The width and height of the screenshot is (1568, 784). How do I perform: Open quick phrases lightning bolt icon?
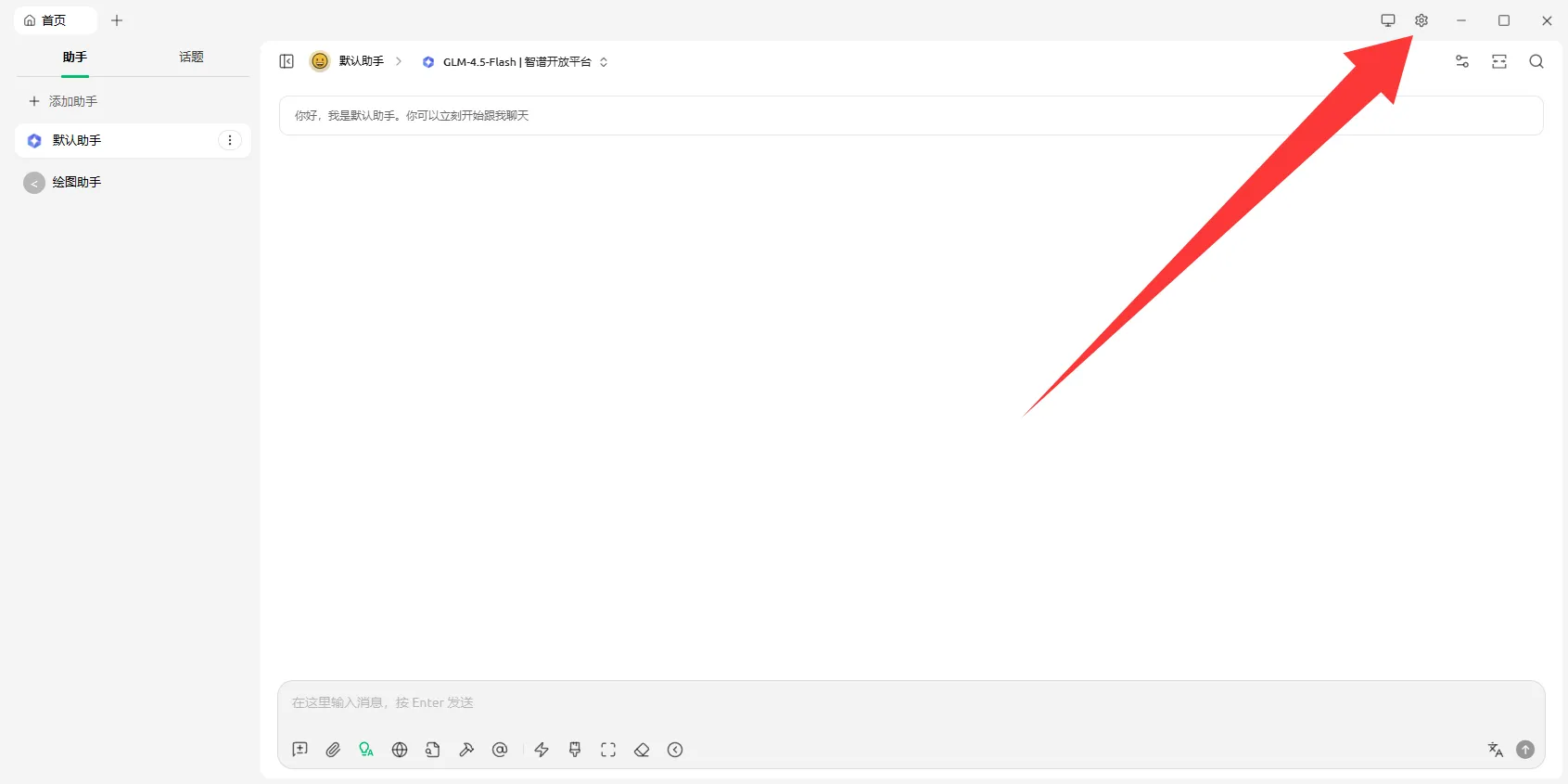pyautogui.click(x=542, y=750)
